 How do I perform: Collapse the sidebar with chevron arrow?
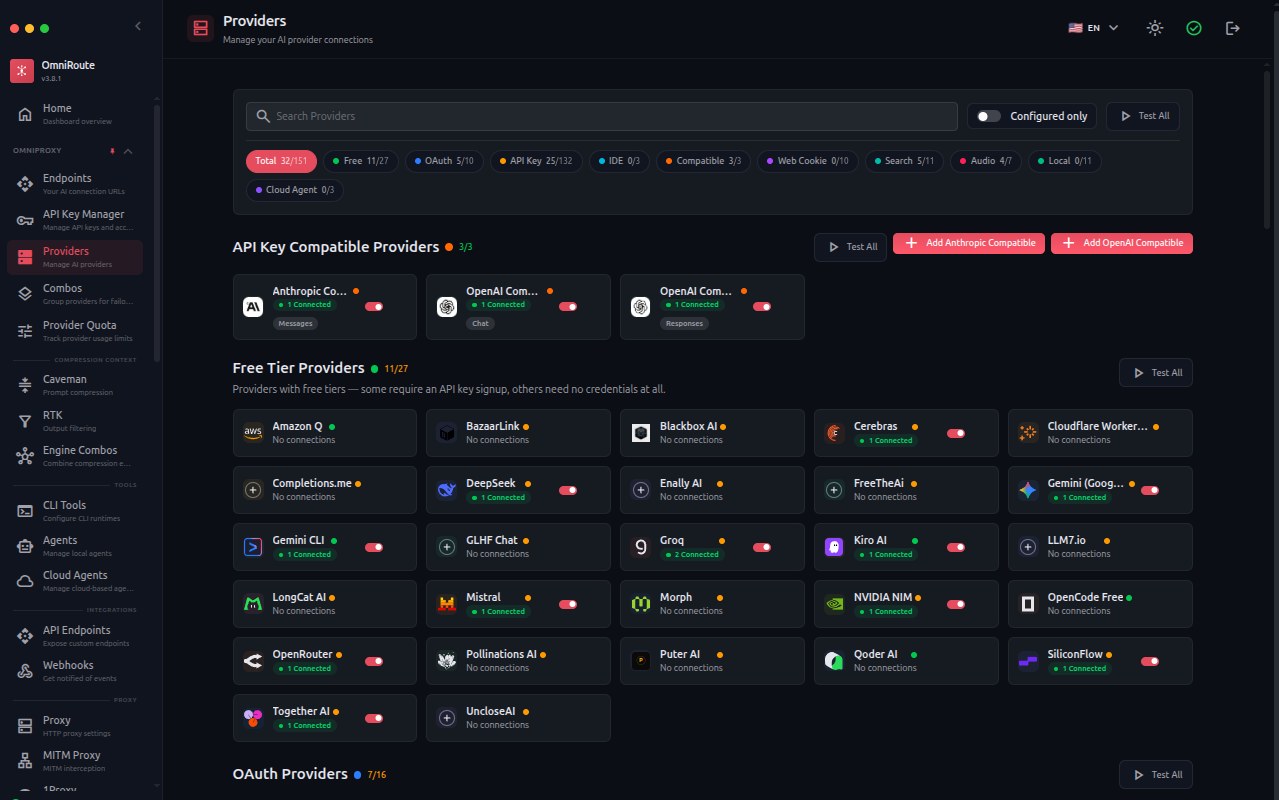pos(138,26)
